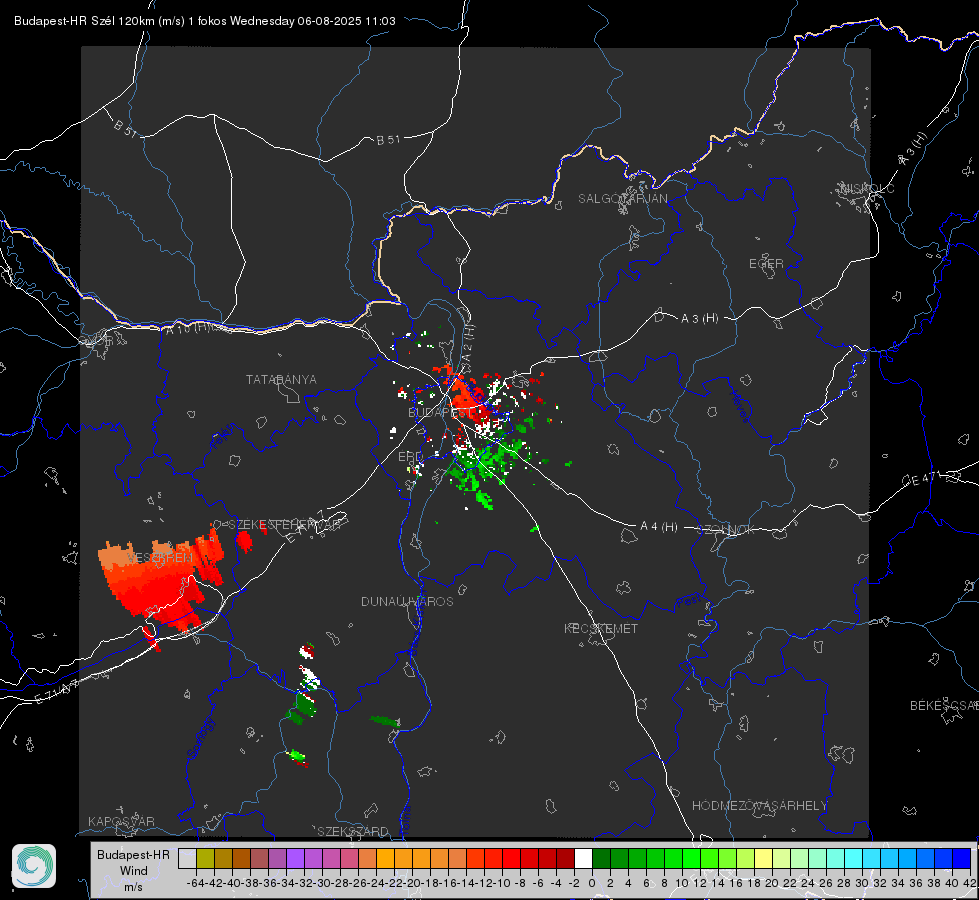This screenshot has width=979, height=900.
Task: Click the 'A 4 (H)' road label
Action: point(659,527)
